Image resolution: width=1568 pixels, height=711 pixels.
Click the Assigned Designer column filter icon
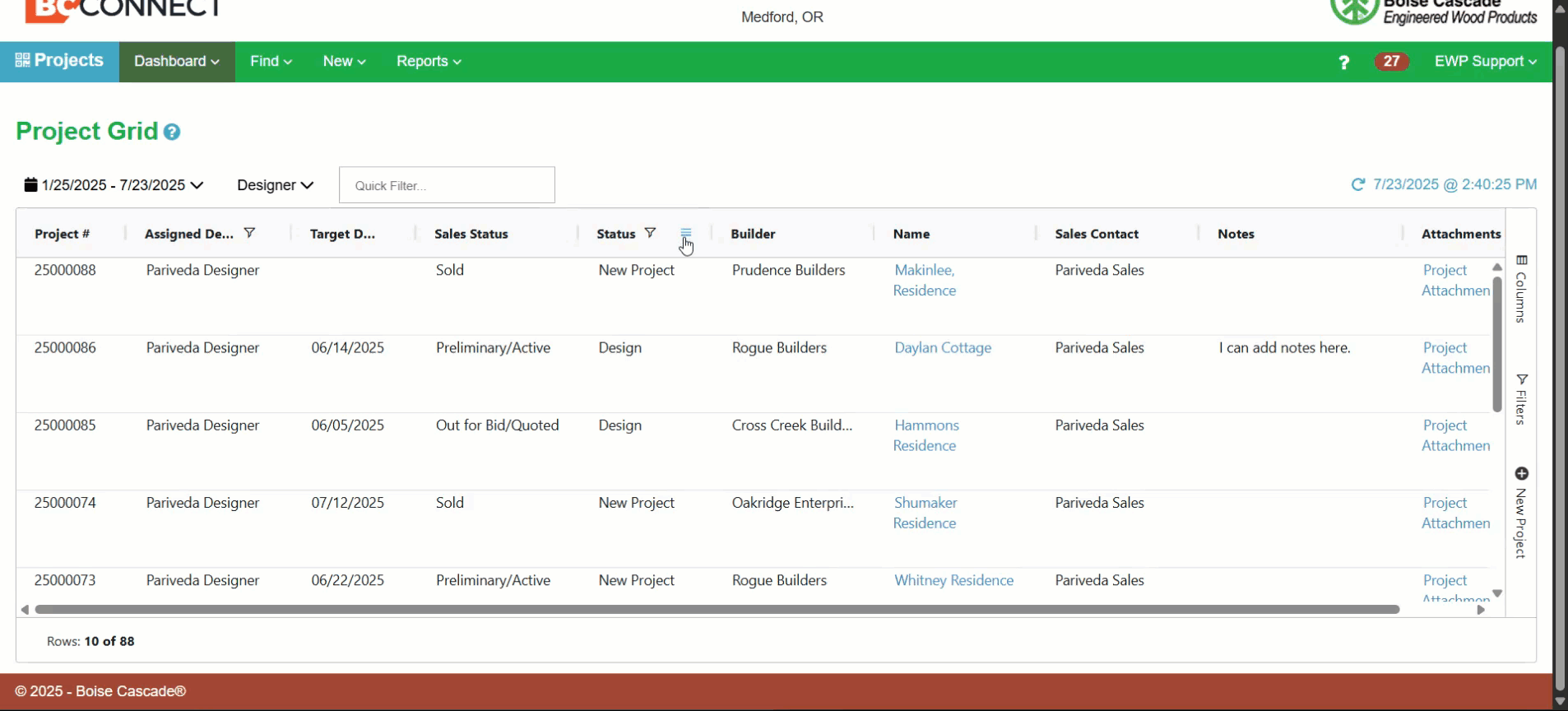(249, 233)
